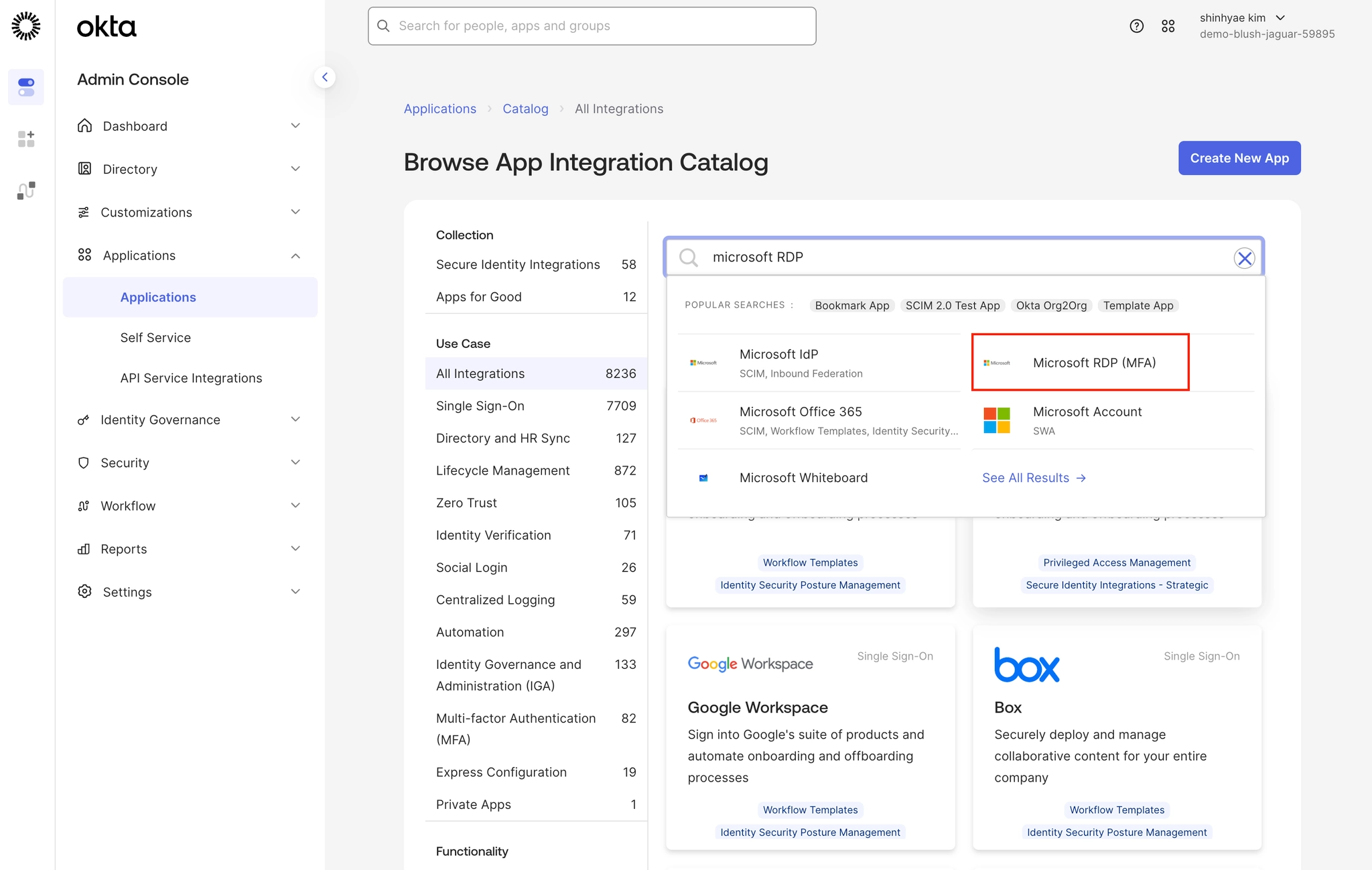Follow the See All Results link
1372x870 pixels.
[x=1034, y=478]
